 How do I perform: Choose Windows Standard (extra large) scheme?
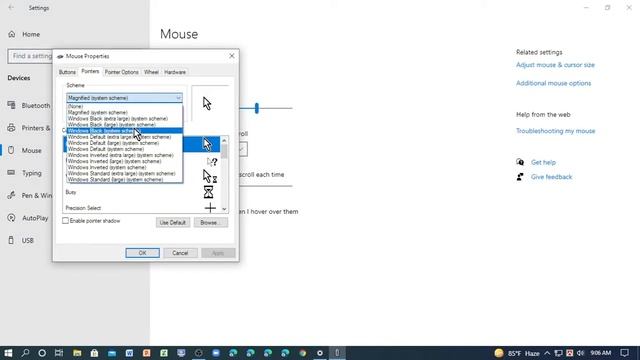click(x=124, y=174)
